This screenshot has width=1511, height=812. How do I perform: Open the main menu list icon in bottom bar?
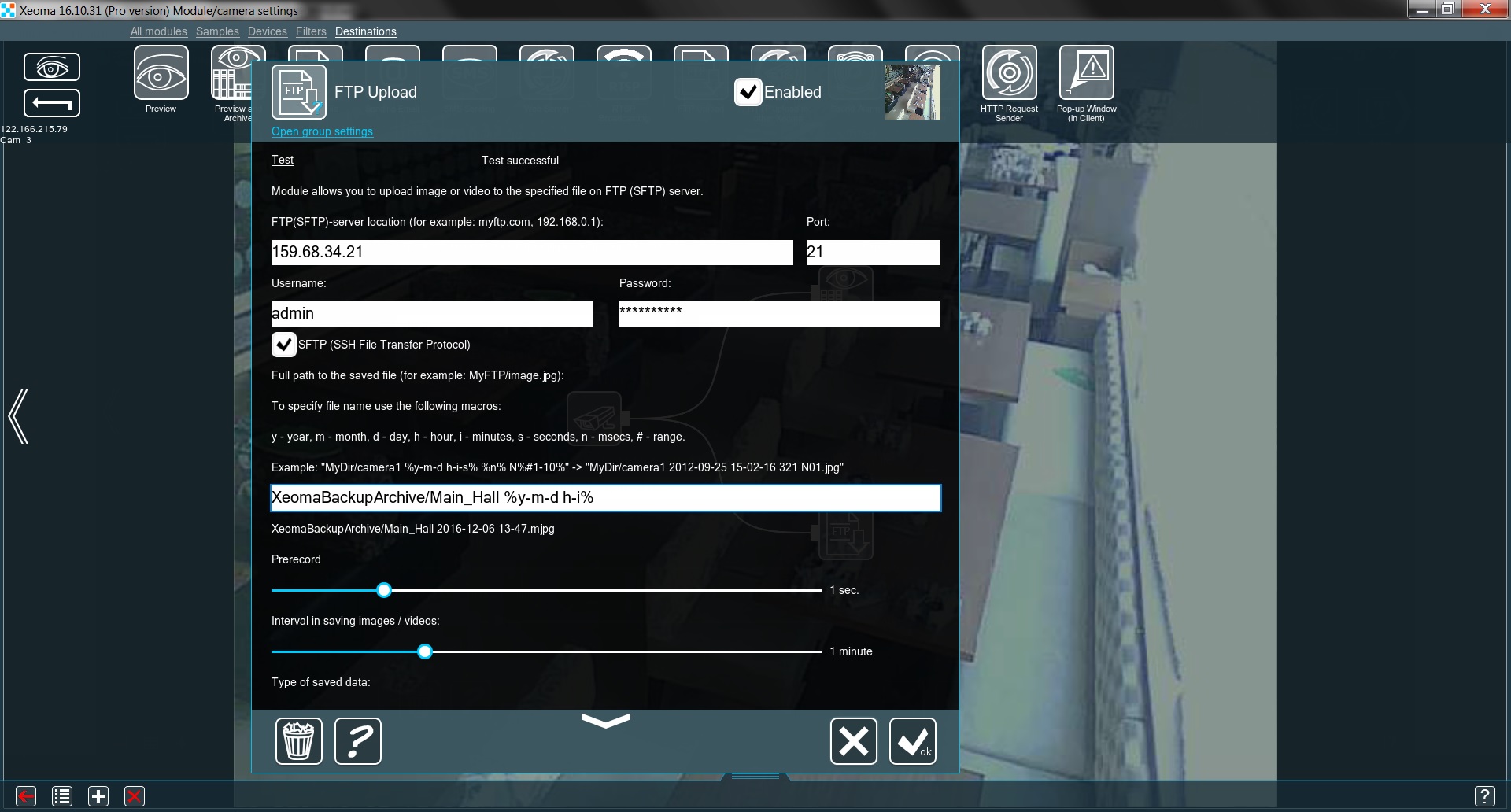[62, 796]
